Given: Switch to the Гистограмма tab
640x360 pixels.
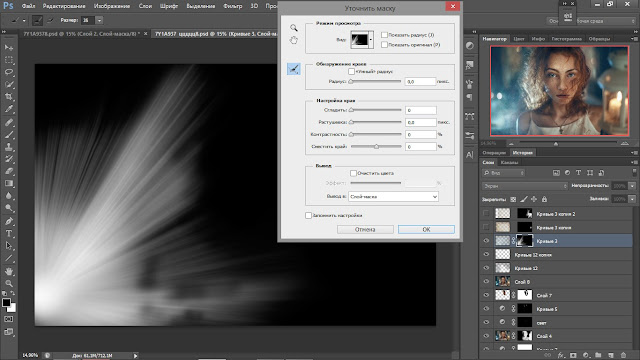Looking at the screenshot, I should tap(567, 39).
